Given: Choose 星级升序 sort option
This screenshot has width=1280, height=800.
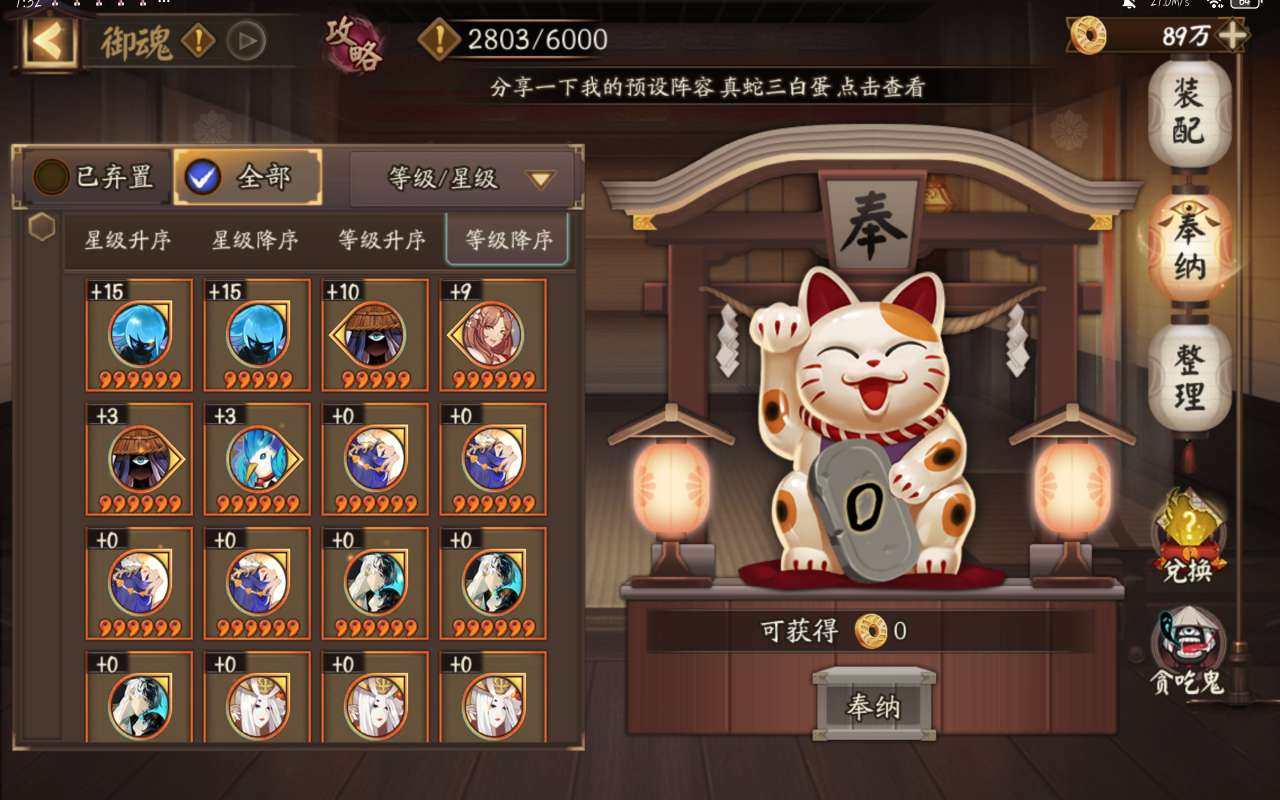Looking at the screenshot, I should pyautogui.click(x=127, y=240).
